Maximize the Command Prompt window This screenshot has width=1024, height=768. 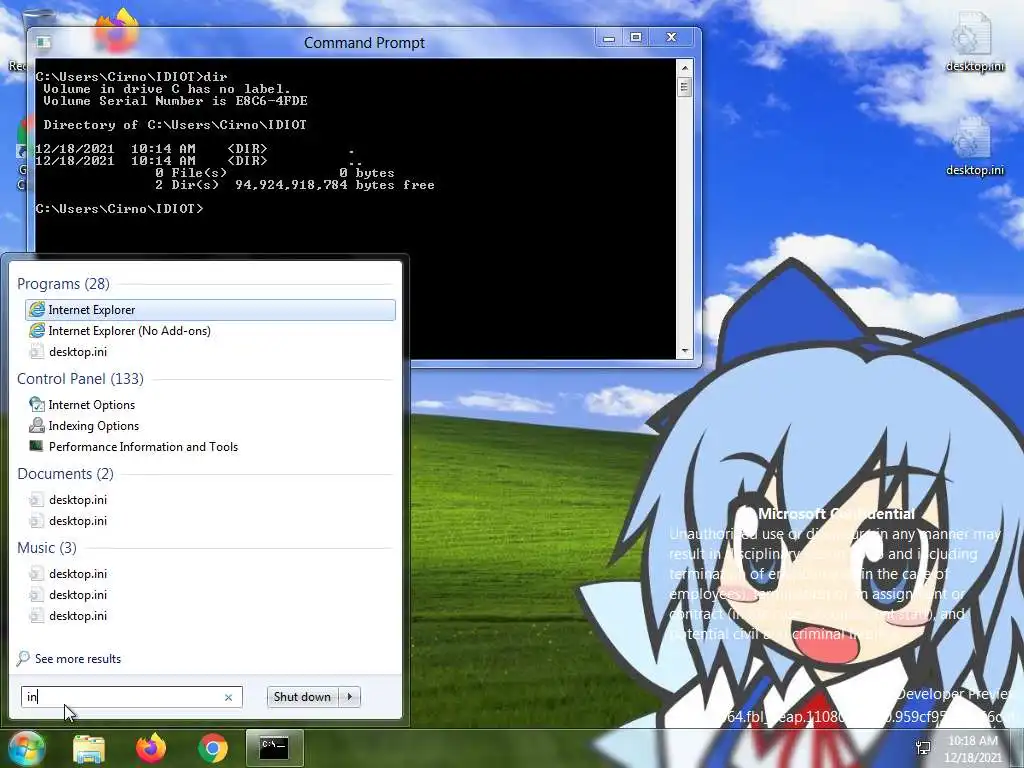(636, 38)
